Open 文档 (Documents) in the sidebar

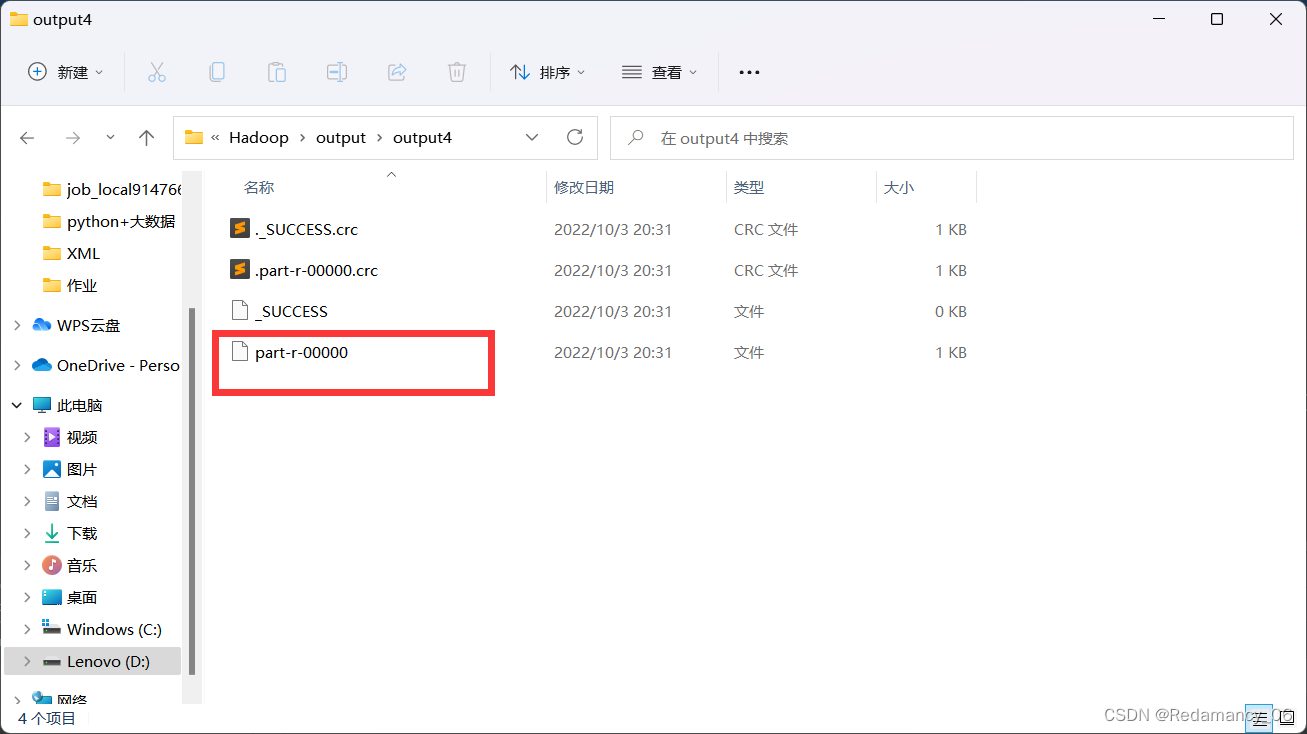(70, 501)
